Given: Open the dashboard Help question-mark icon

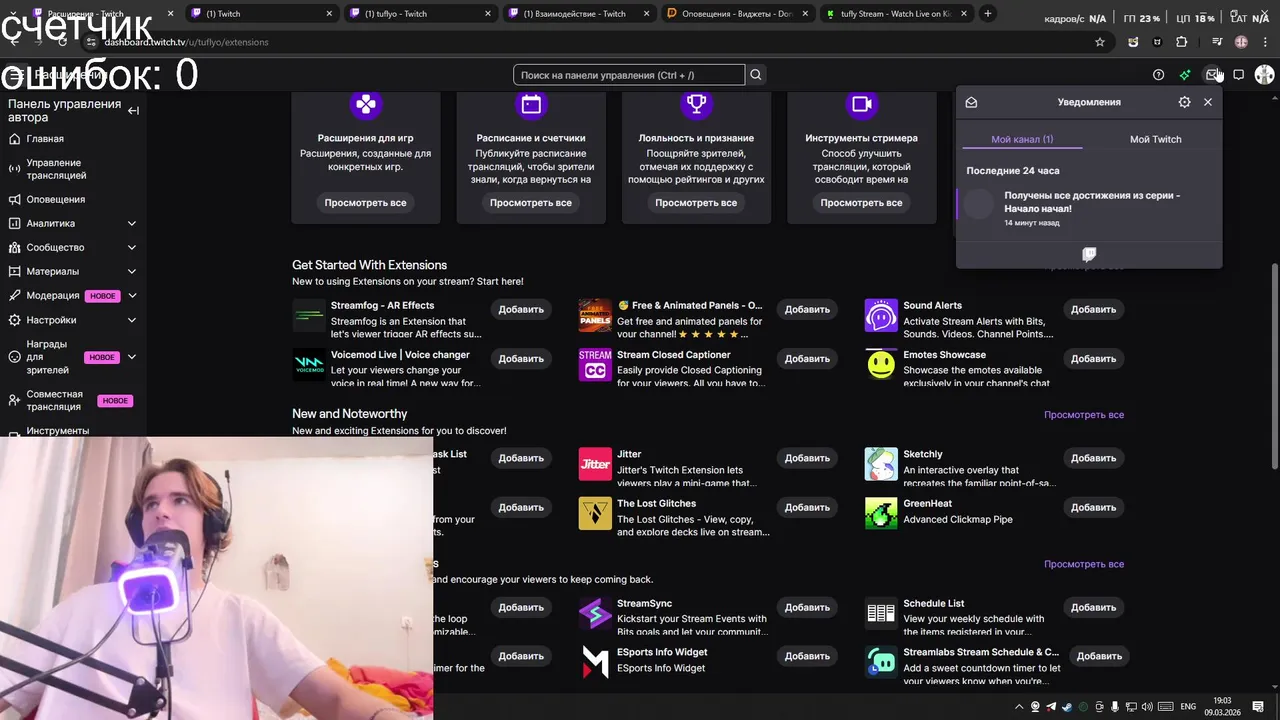Looking at the screenshot, I should pyautogui.click(x=1158, y=75).
